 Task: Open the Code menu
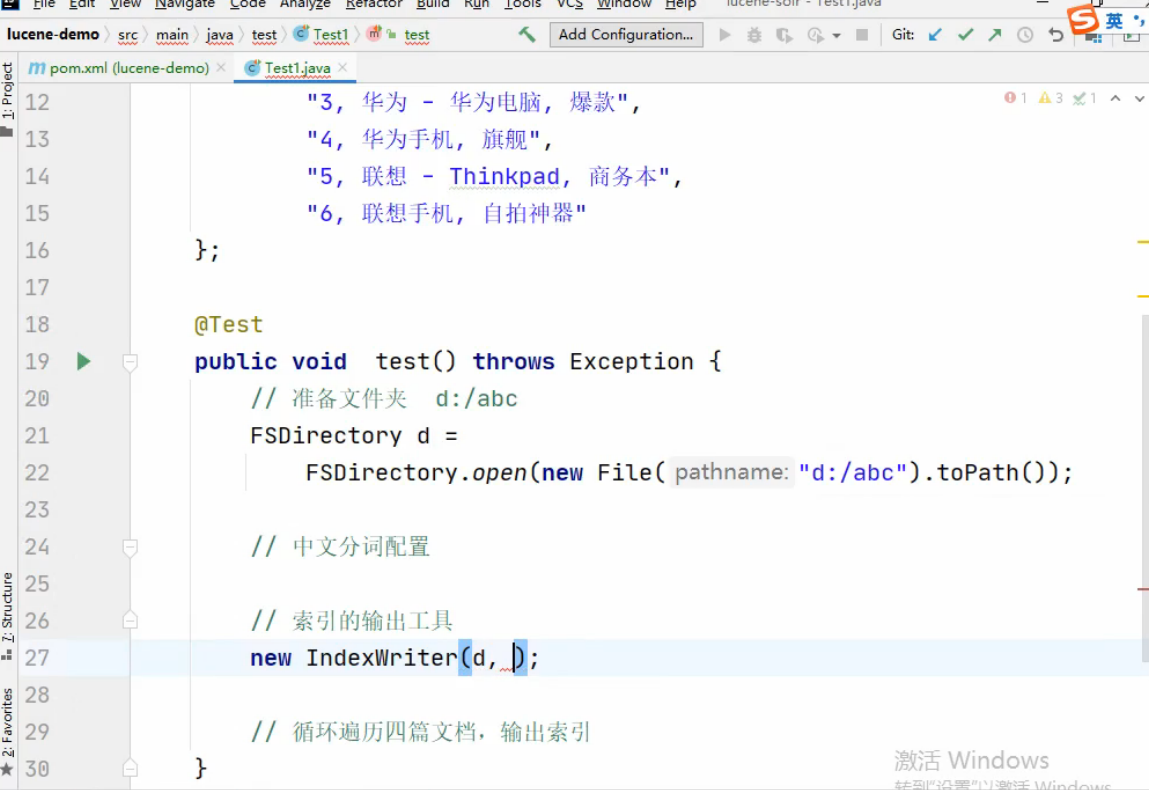248,4
